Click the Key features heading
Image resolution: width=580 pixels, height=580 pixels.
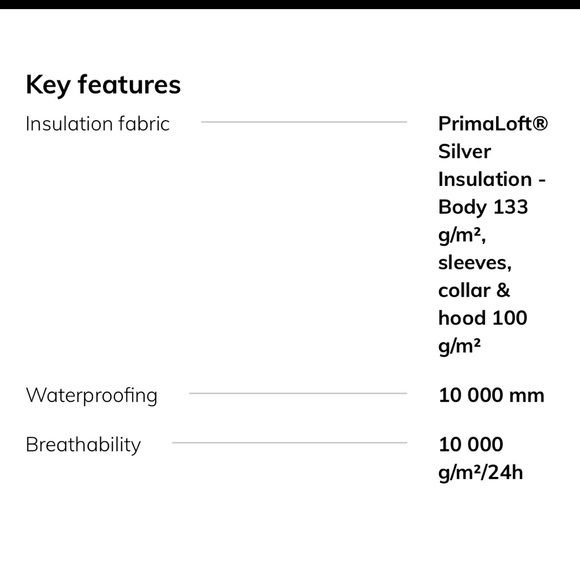pyautogui.click(x=103, y=85)
